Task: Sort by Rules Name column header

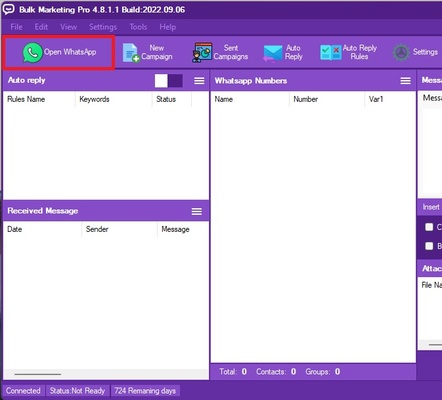Action: point(26,99)
